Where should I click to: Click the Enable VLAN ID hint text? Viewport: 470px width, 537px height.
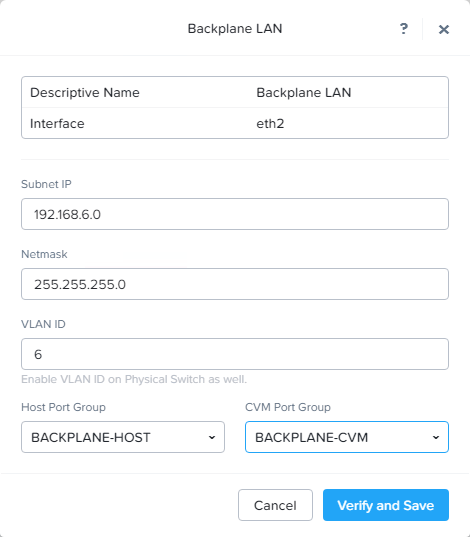[x=134, y=379]
